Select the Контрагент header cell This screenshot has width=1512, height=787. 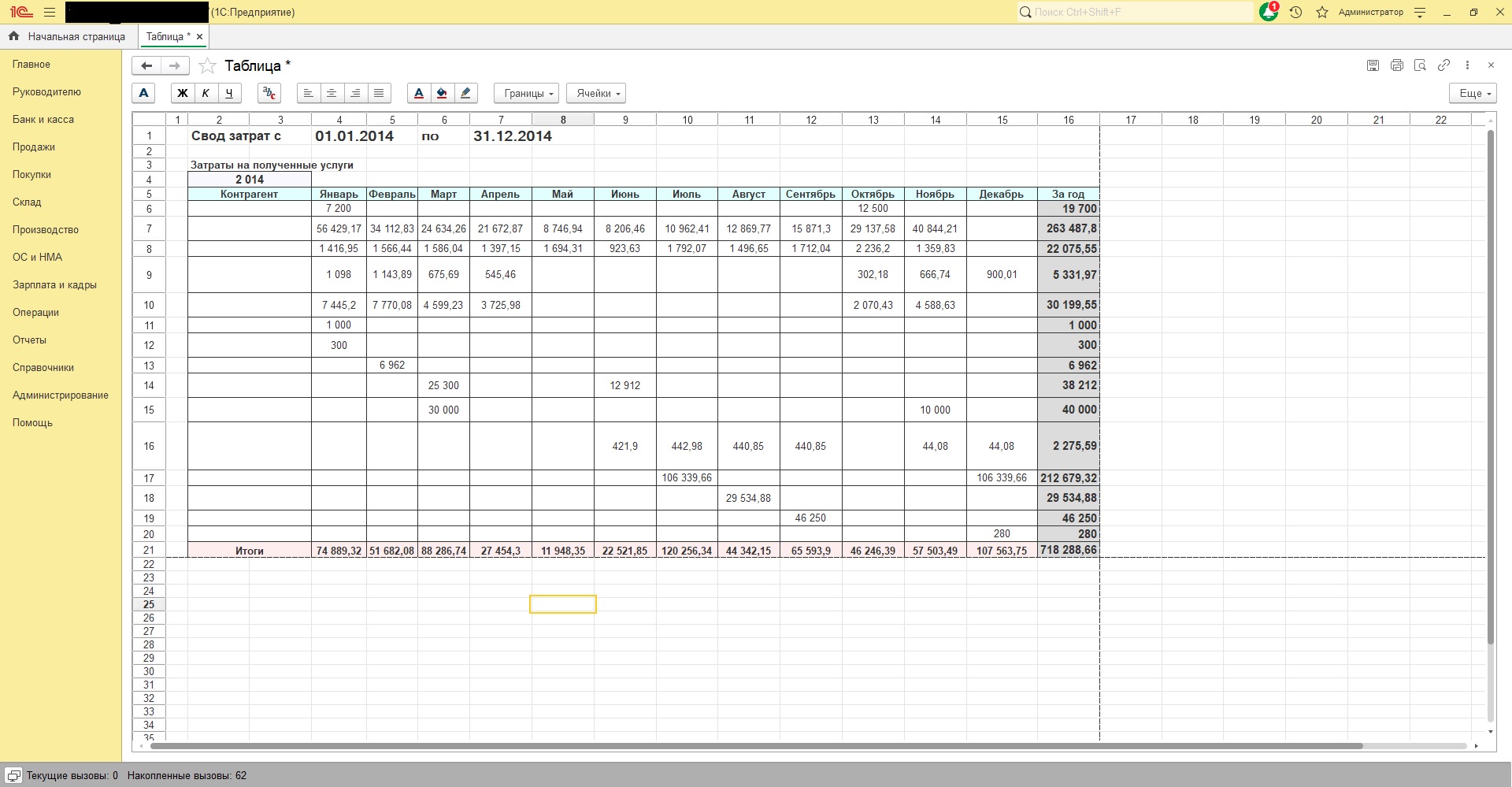(250, 194)
